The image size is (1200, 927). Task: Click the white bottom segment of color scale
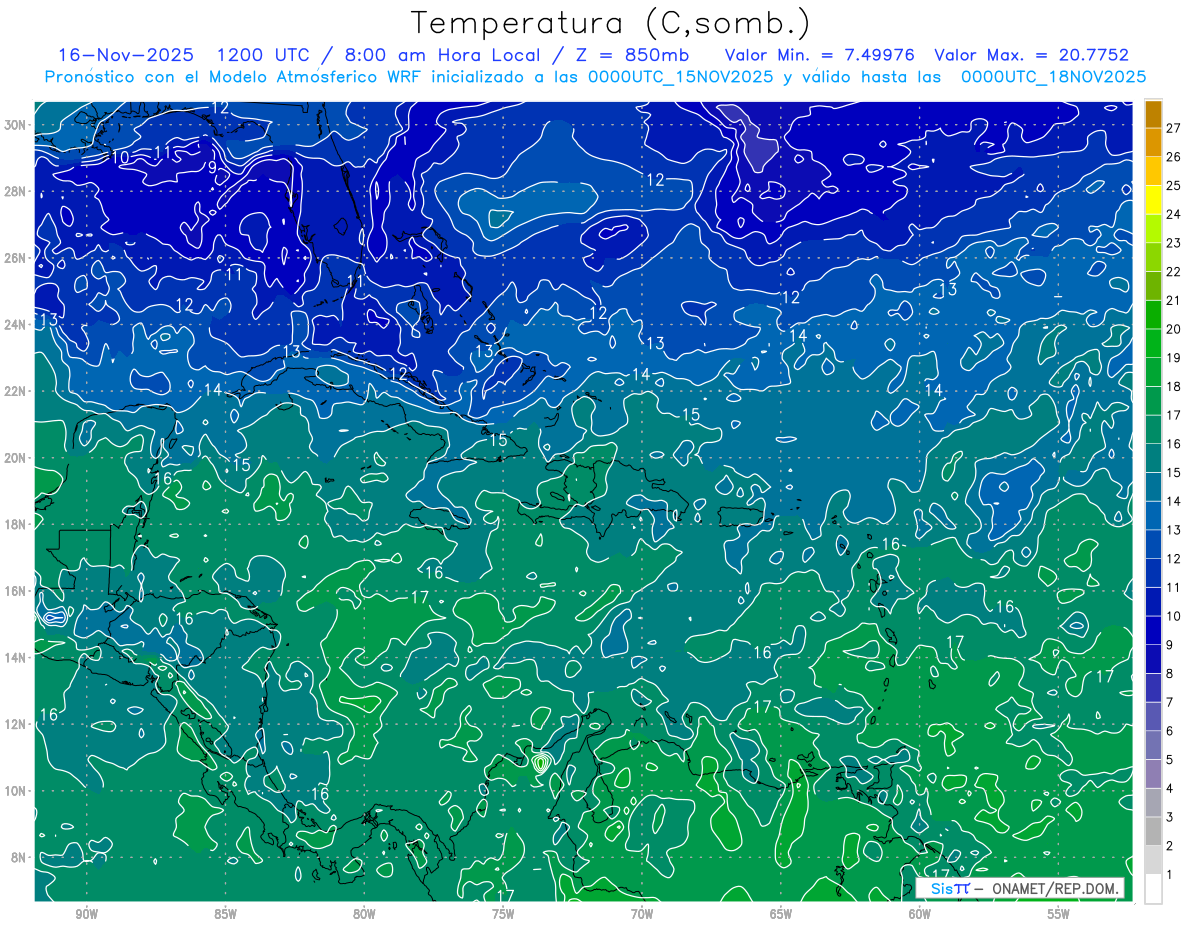[x=1153, y=889]
